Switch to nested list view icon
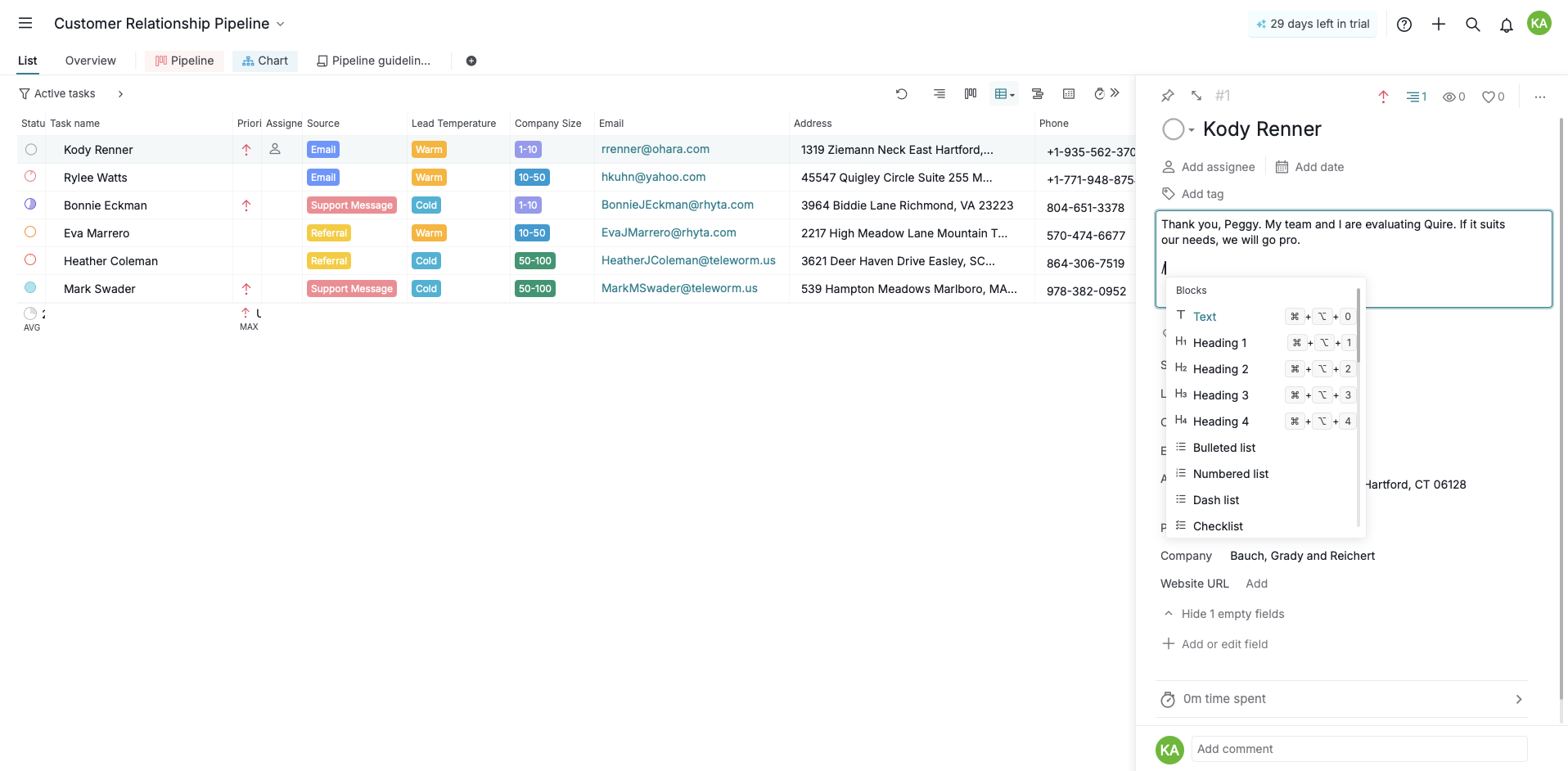The width and height of the screenshot is (1568, 771). pyautogui.click(x=939, y=94)
